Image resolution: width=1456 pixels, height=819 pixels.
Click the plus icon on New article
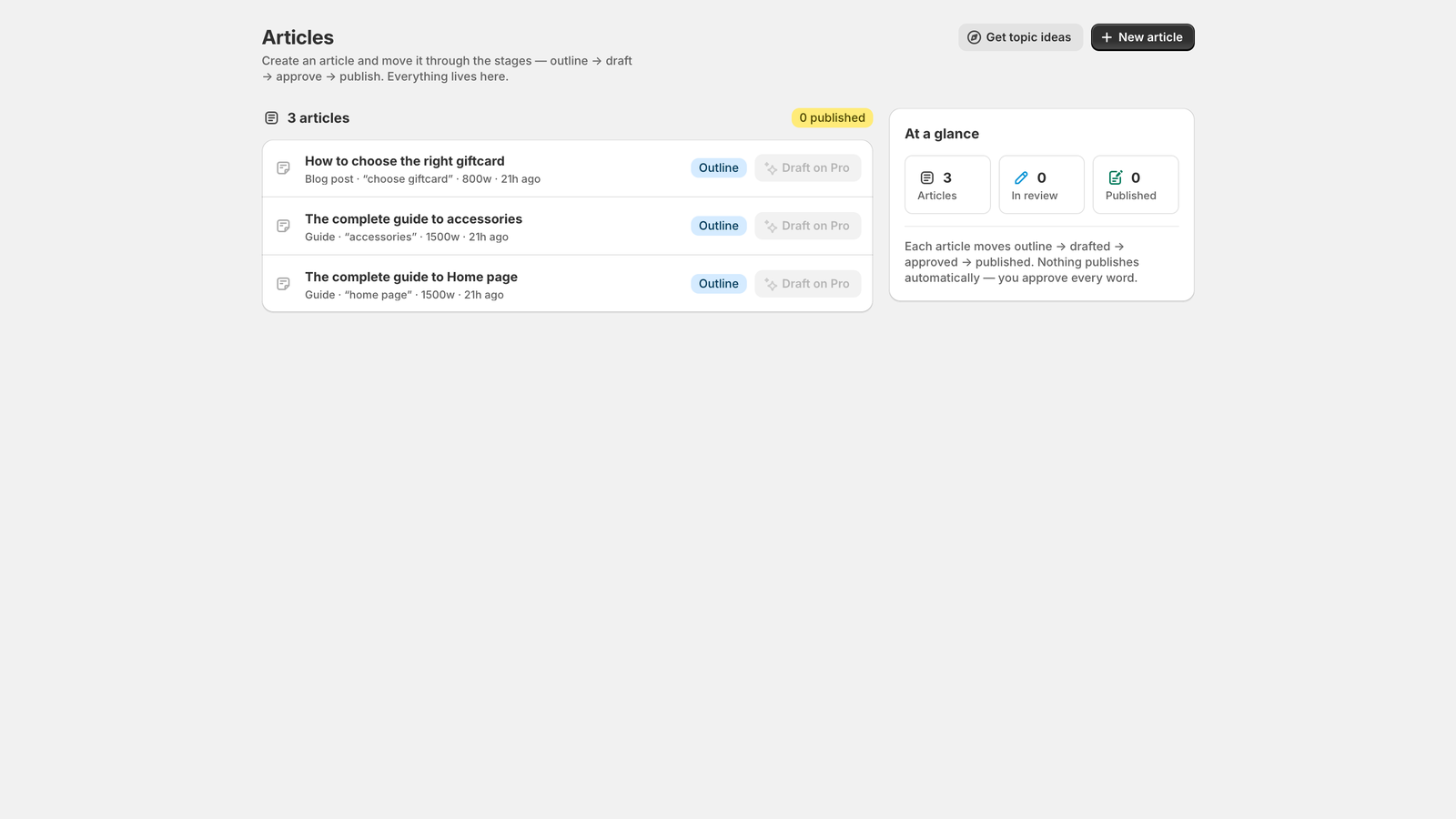[1107, 37]
